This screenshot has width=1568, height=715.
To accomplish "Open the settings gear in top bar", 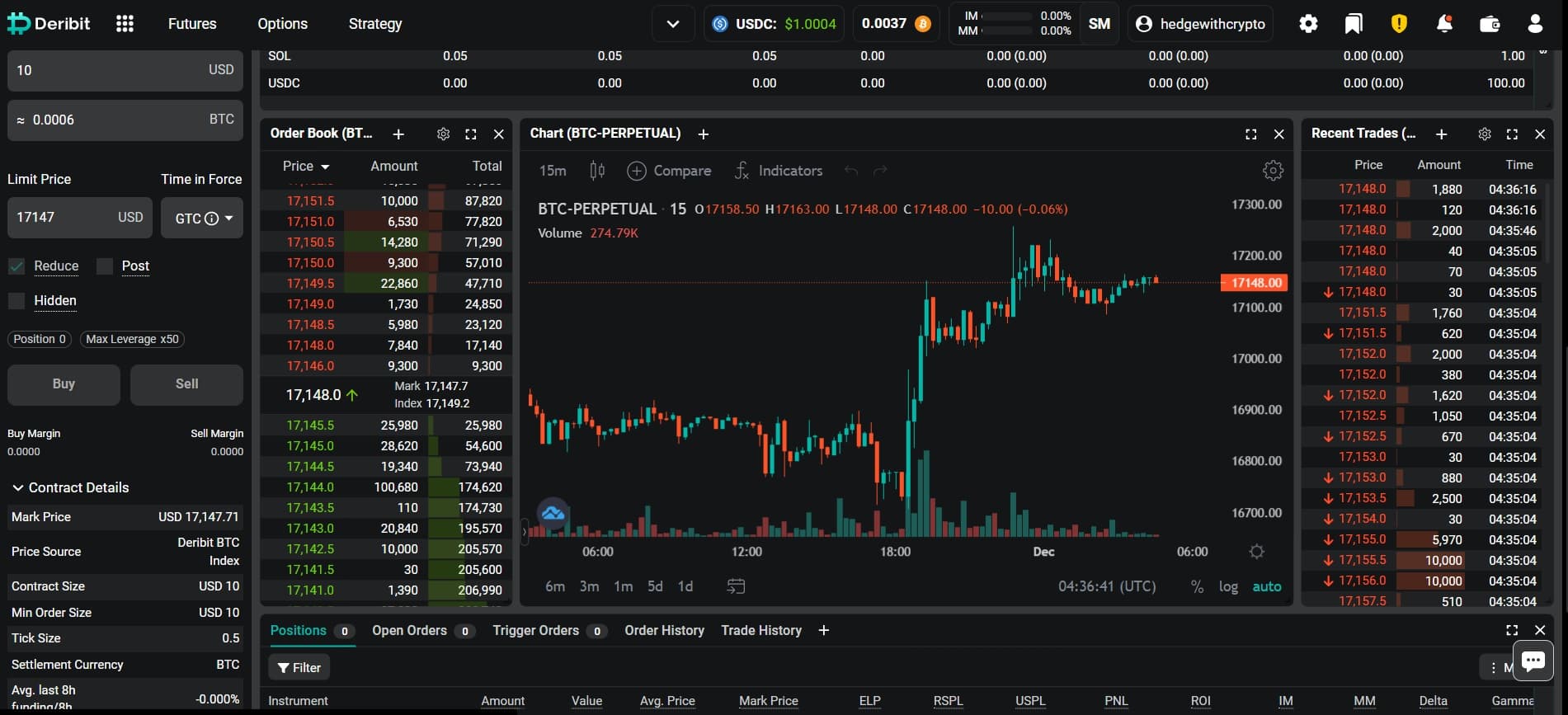I will click(x=1308, y=24).
